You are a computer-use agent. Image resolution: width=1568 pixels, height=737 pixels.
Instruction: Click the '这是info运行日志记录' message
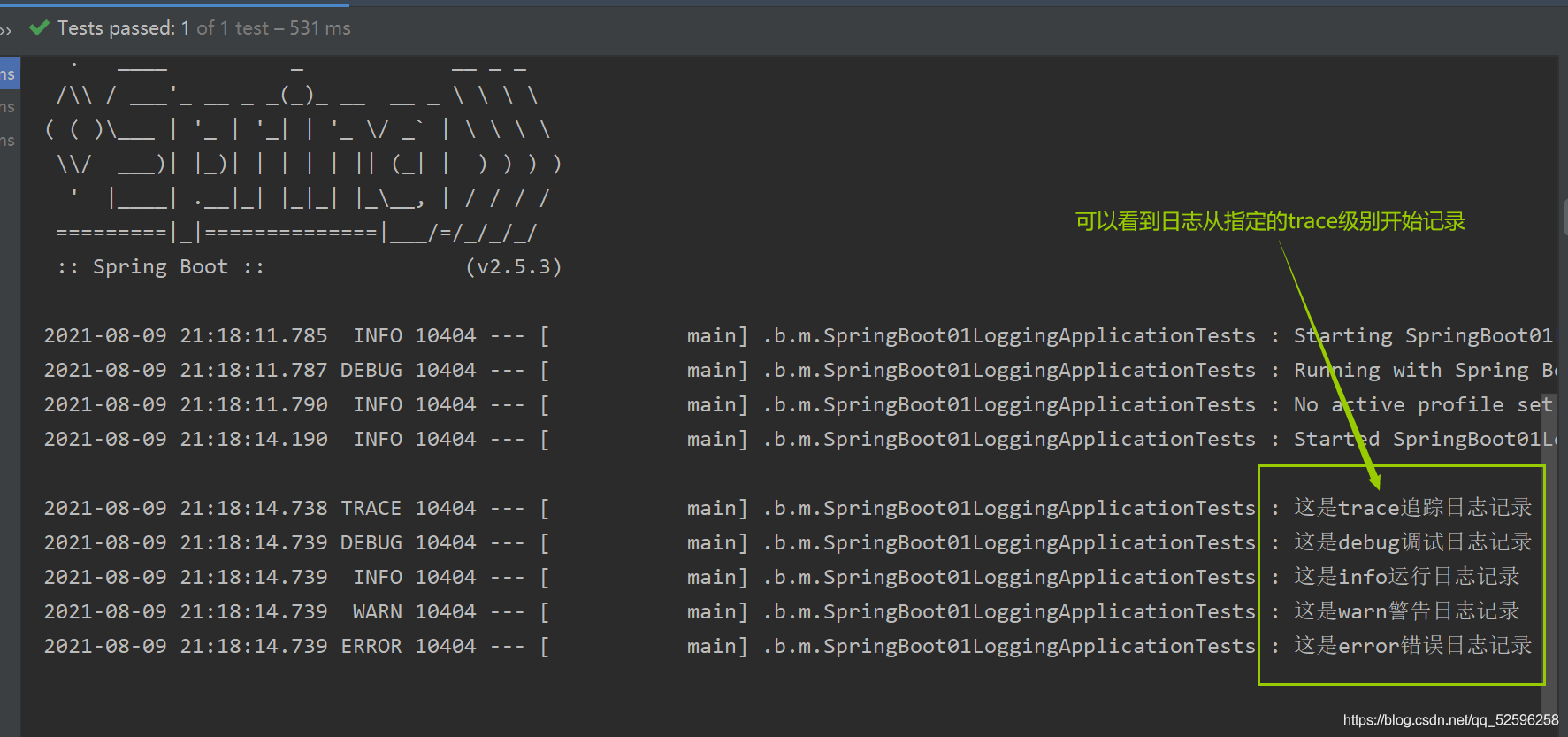1407,577
